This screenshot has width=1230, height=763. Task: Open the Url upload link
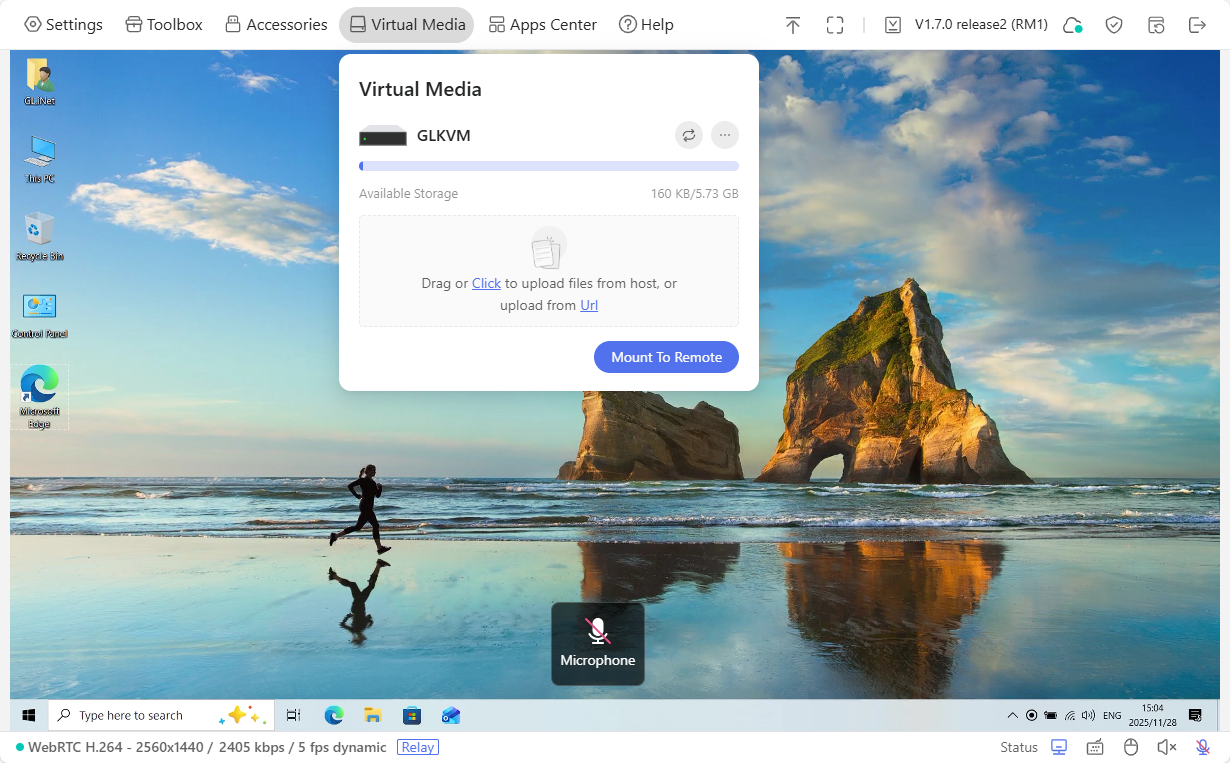[588, 305]
